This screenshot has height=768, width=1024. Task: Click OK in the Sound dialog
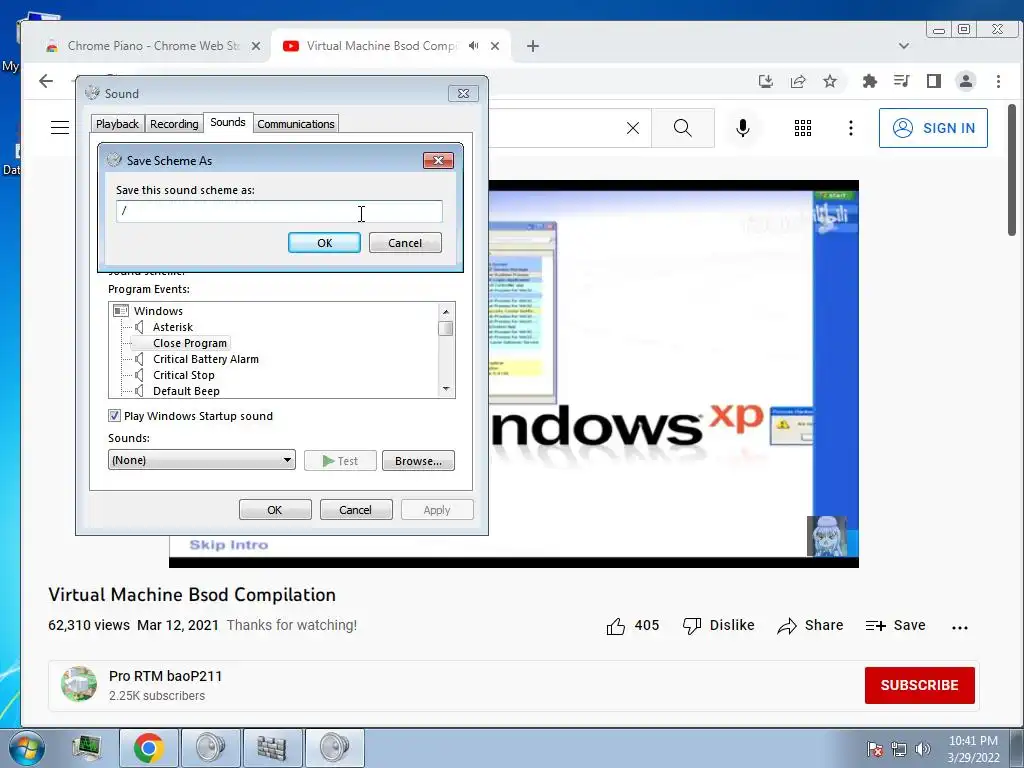click(275, 509)
